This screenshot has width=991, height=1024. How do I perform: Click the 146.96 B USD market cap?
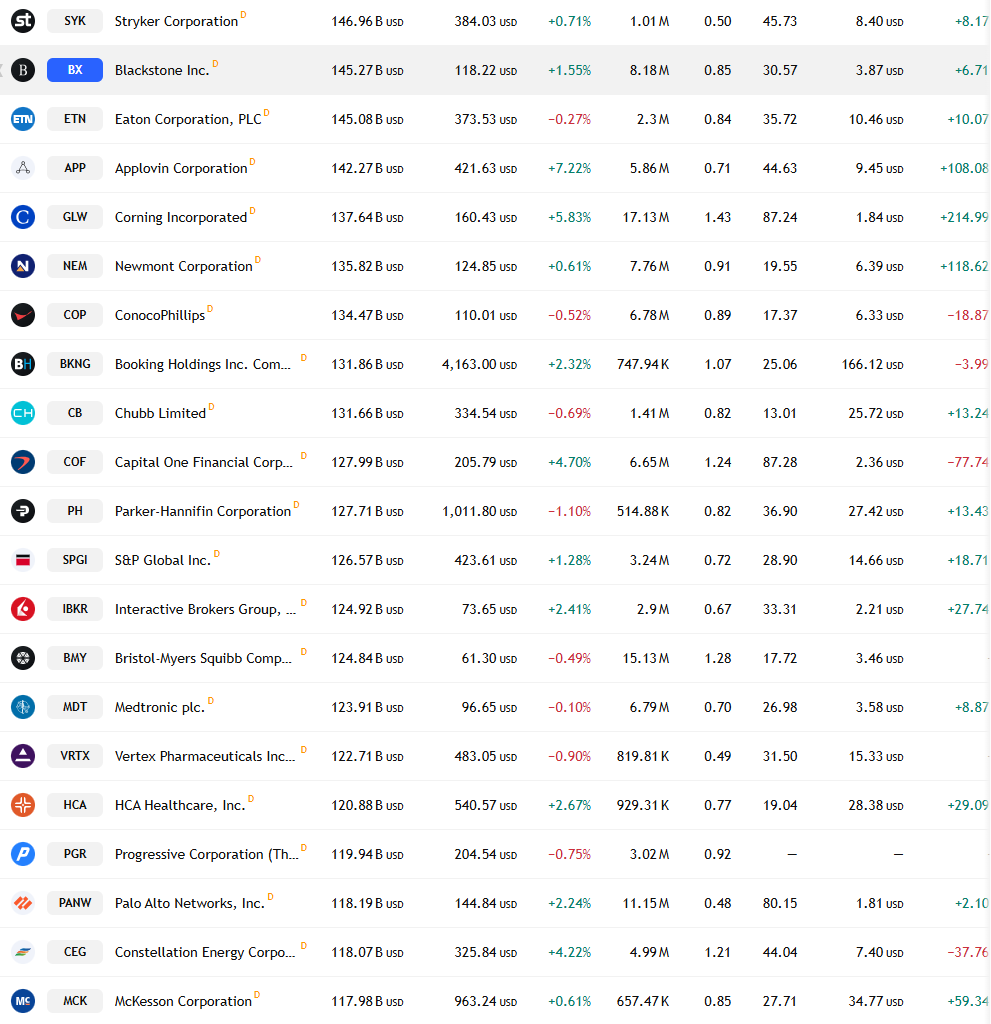click(367, 22)
